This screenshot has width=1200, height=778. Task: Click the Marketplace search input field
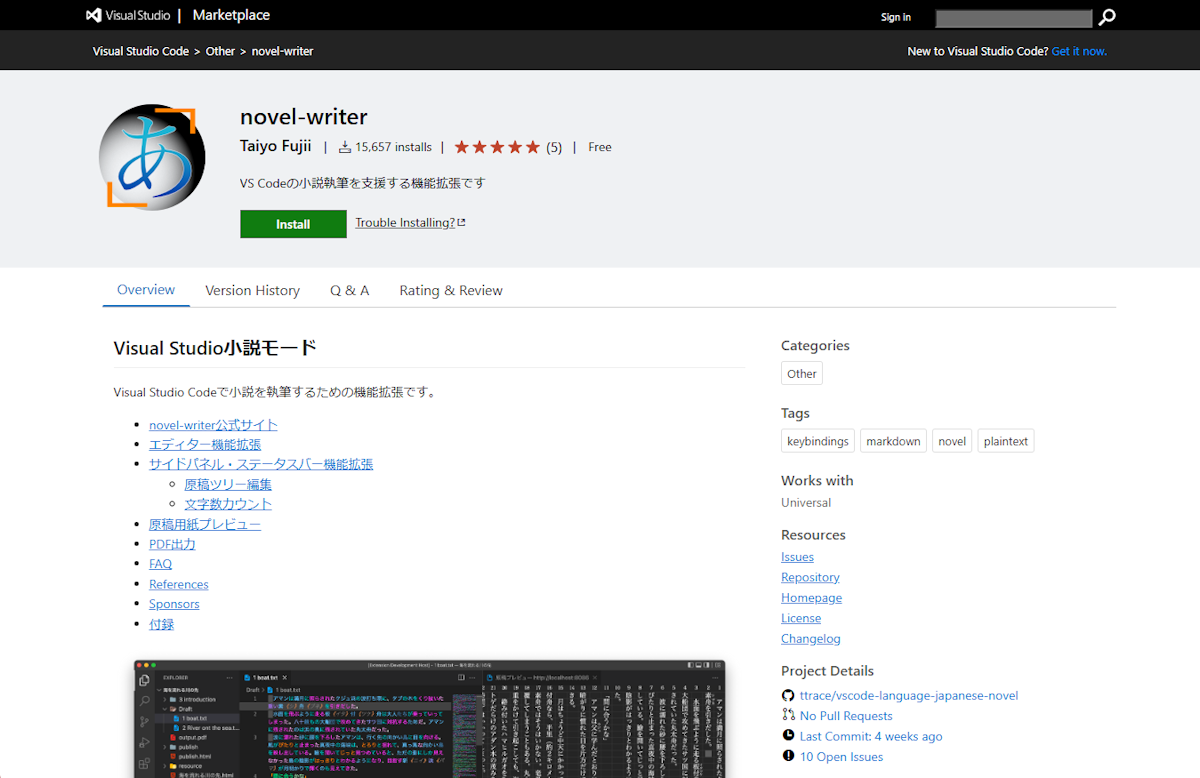pos(1013,18)
